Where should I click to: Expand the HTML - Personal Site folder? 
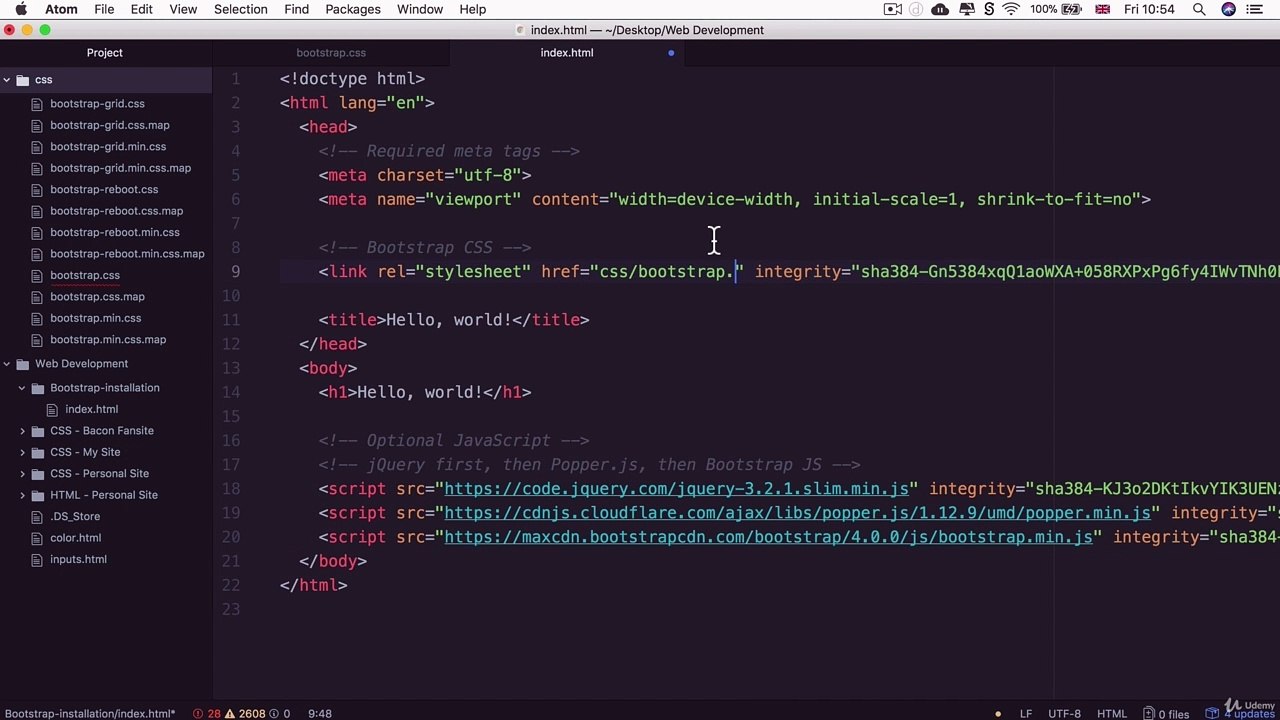22,495
